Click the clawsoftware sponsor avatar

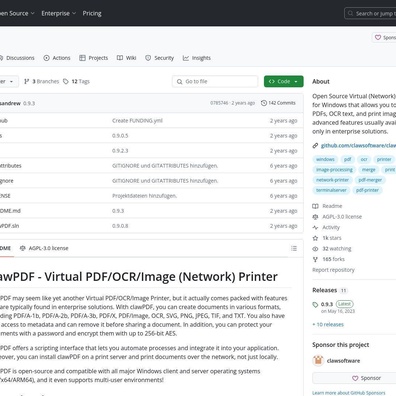pyautogui.click(x=318, y=361)
